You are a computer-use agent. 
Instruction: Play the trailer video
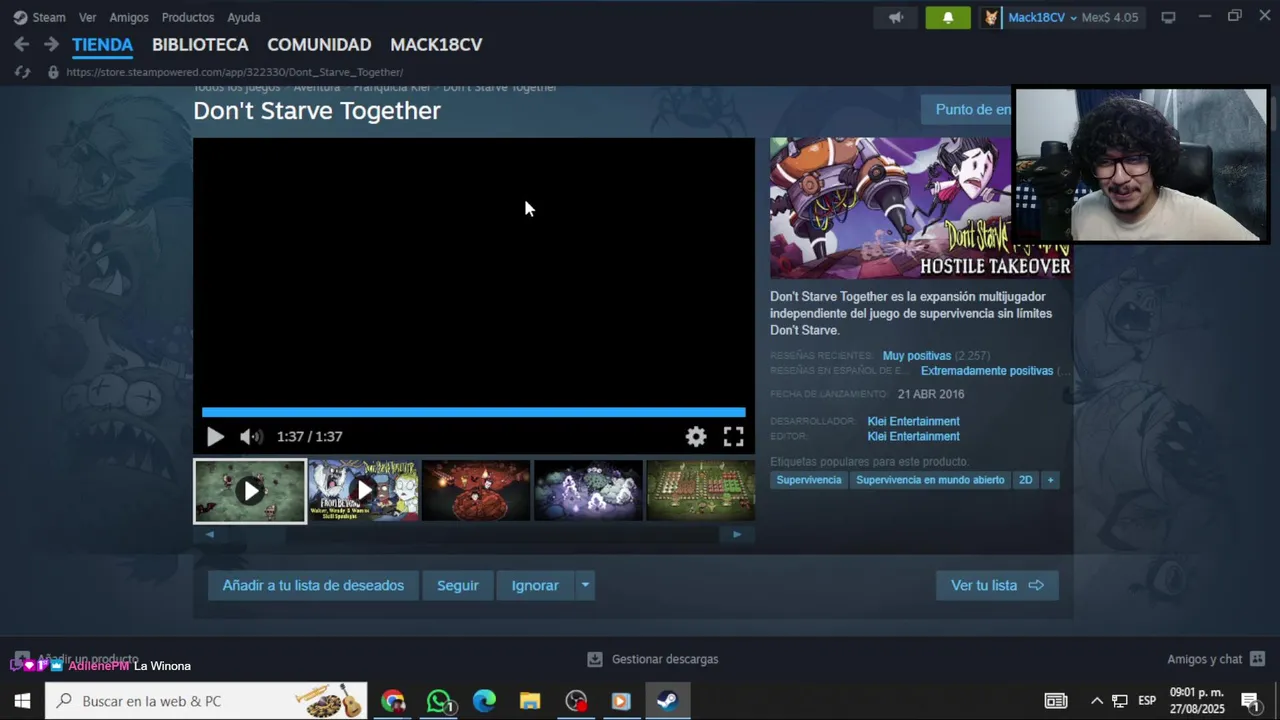click(215, 436)
